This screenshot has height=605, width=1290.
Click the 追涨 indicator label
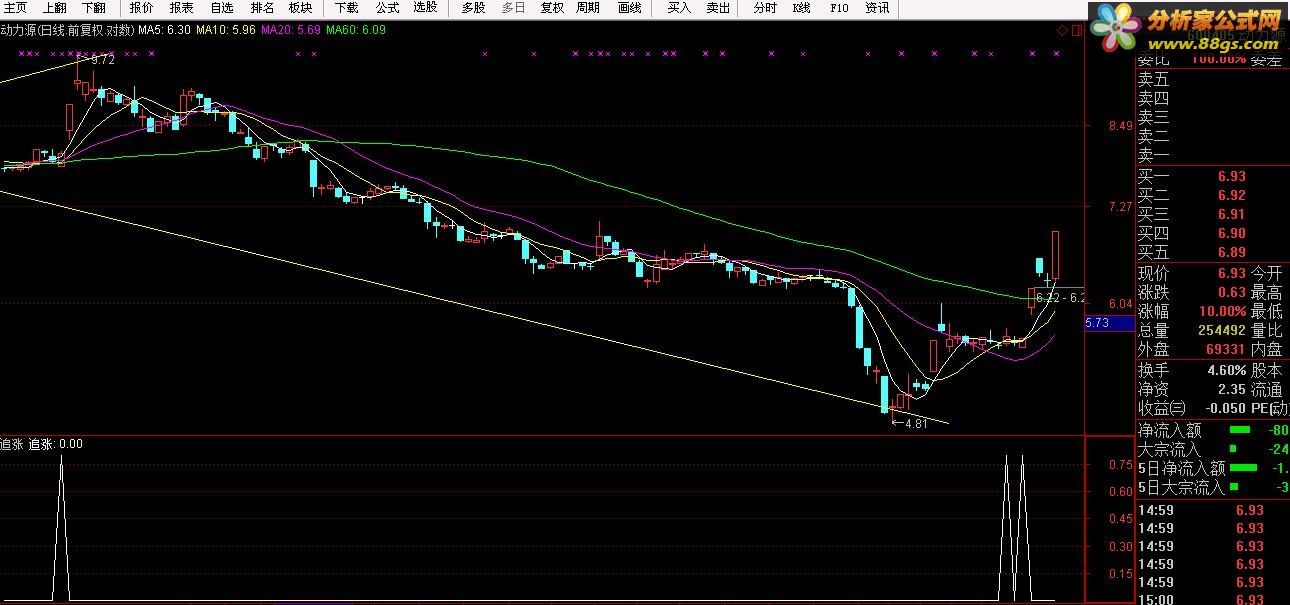[41, 443]
